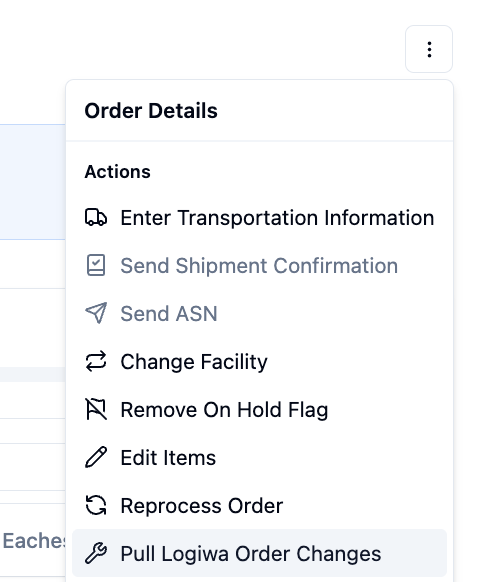
Task: Click the circular refresh Reprocess Order icon
Action: tap(96, 506)
